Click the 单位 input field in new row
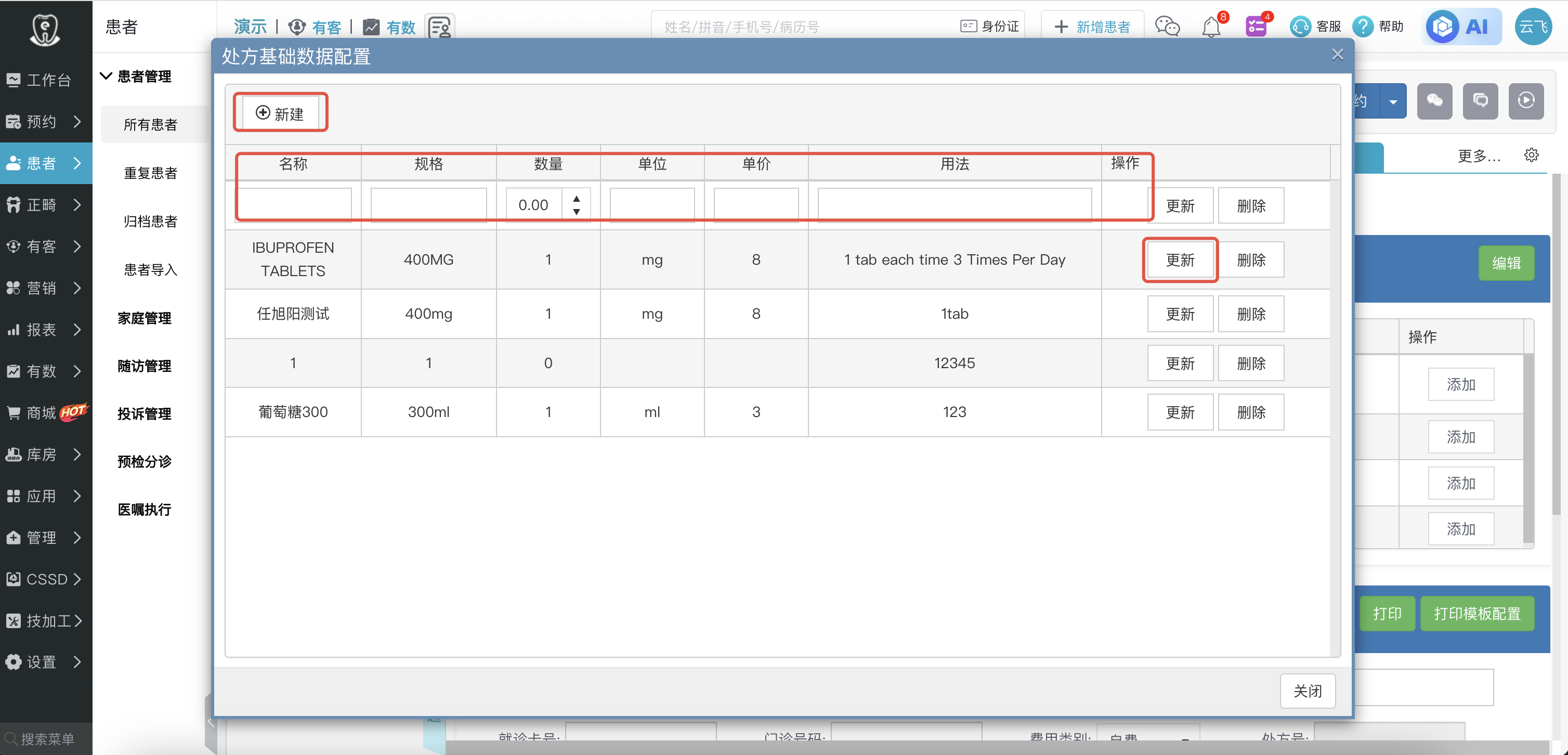The width and height of the screenshot is (1568, 755). pyautogui.click(x=652, y=205)
